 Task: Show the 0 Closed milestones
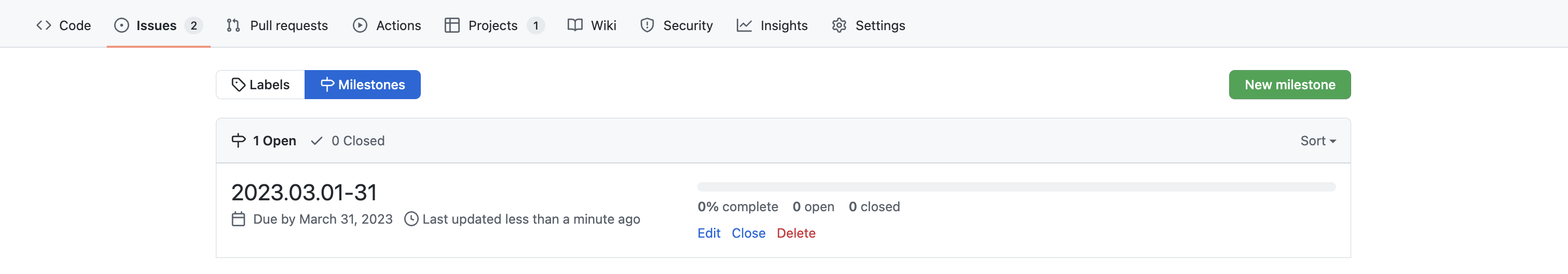pyautogui.click(x=348, y=141)
